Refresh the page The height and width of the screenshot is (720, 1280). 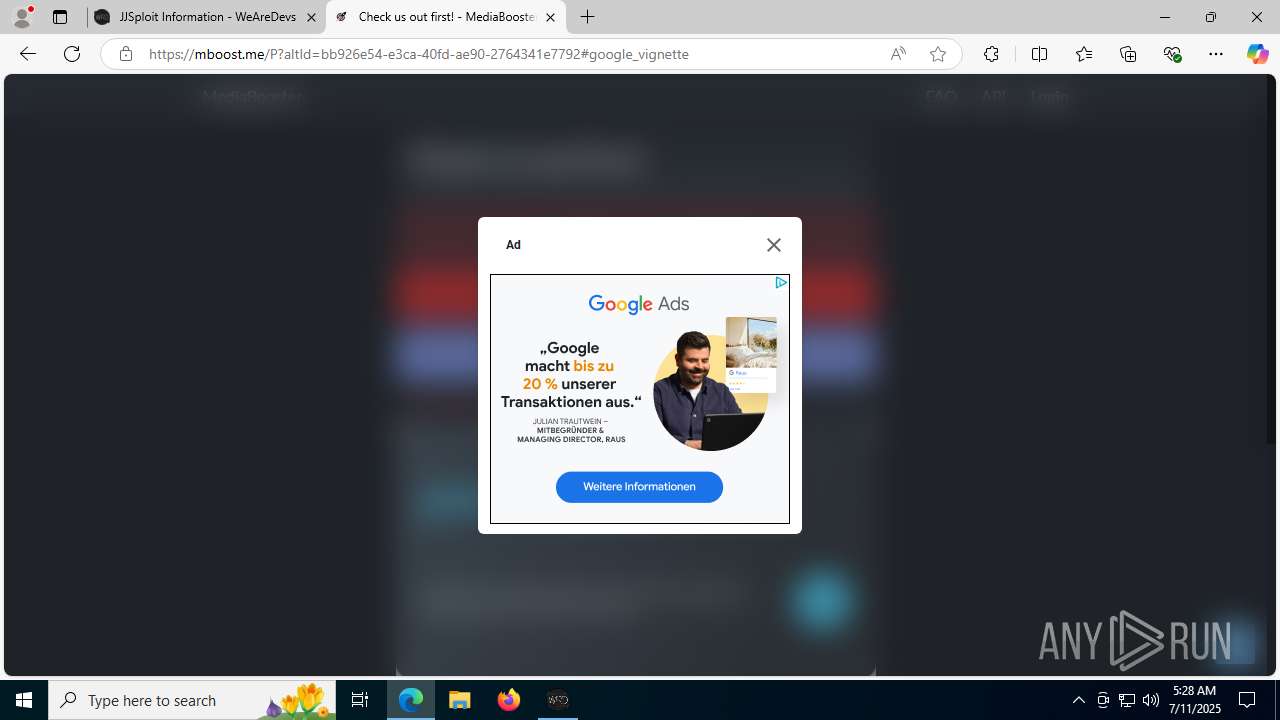click(x=72, y=54)
